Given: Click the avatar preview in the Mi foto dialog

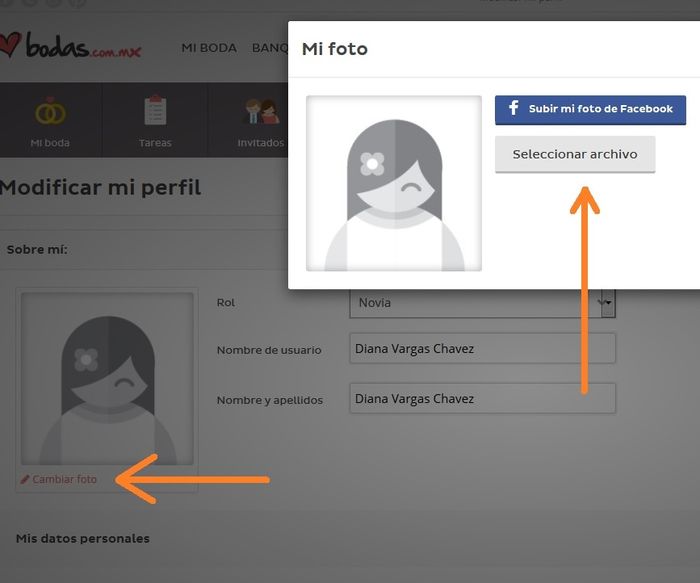Looking at the screenshot, I should click(x=393, y=183).
